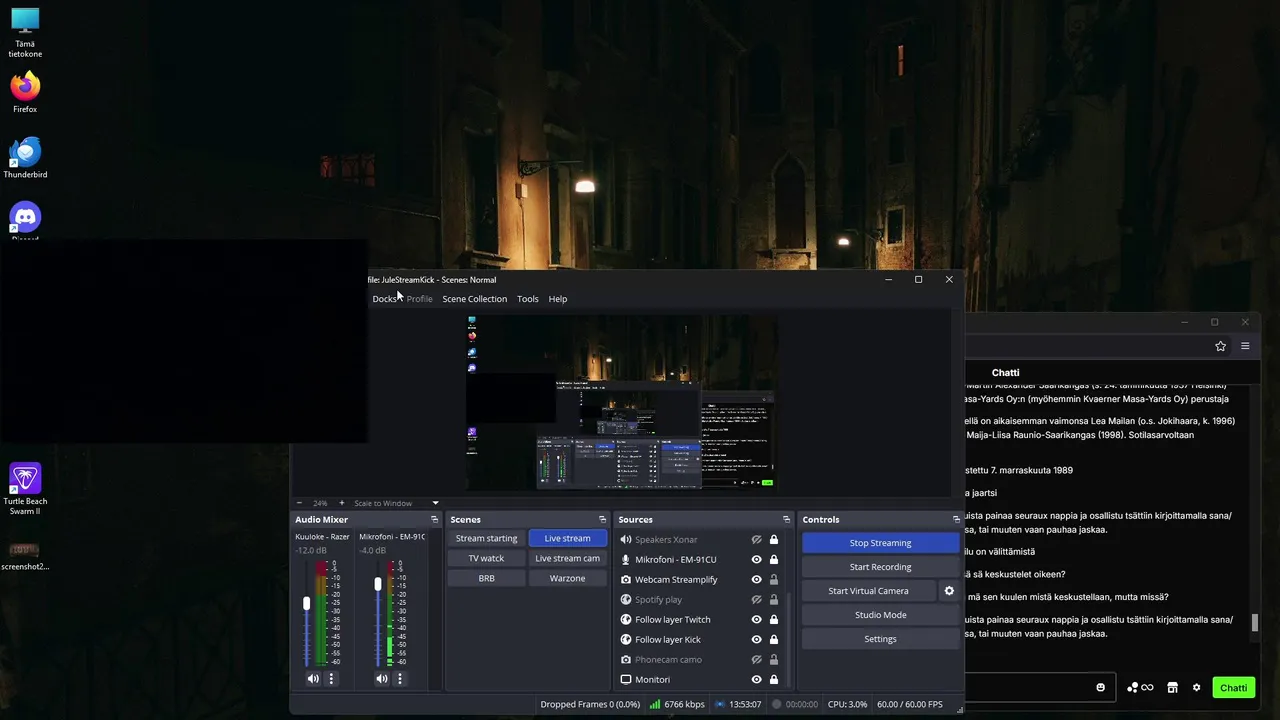Show the Phonecam camo source
The width and height of the screenshot is (1280, 720).
757,660
